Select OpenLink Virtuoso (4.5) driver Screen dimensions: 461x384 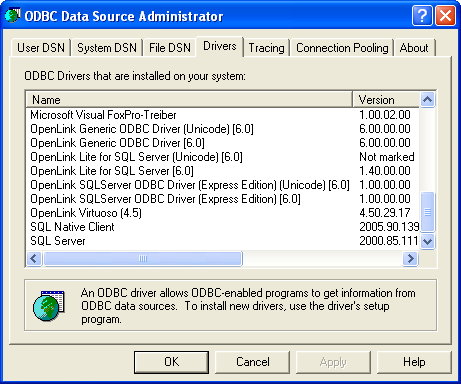(x=86, y=213)
